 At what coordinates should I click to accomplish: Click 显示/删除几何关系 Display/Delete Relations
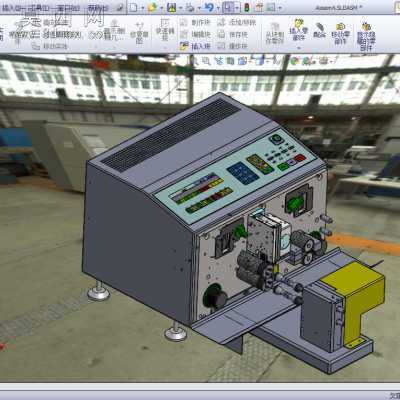[x=114, y=31]
